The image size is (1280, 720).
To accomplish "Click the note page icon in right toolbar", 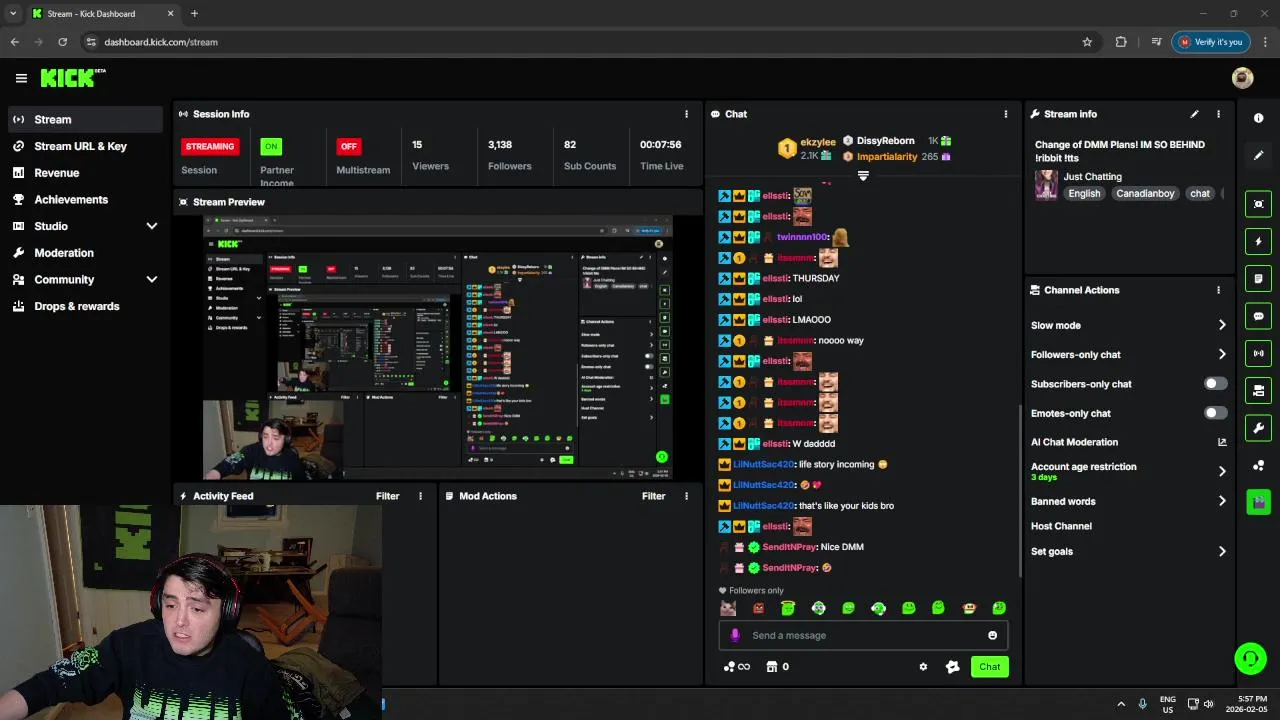I will point(1259,278).
